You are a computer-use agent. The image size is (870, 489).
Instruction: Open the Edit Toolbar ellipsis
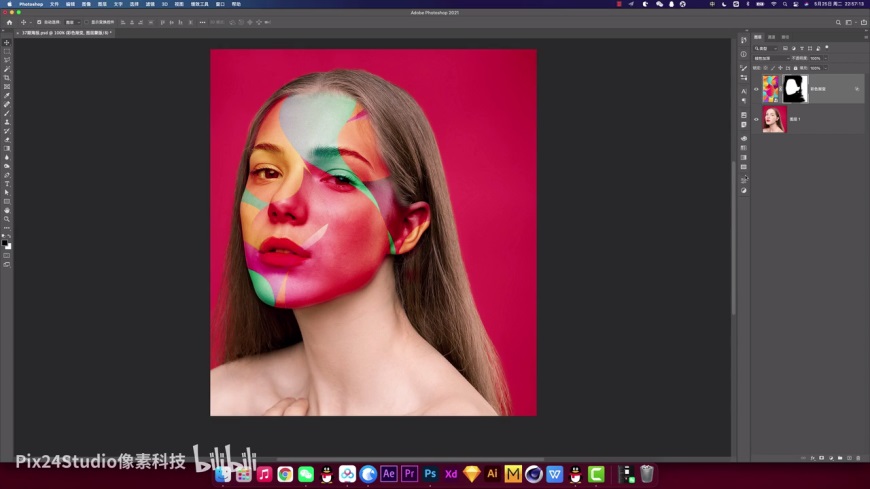[7, 228]
